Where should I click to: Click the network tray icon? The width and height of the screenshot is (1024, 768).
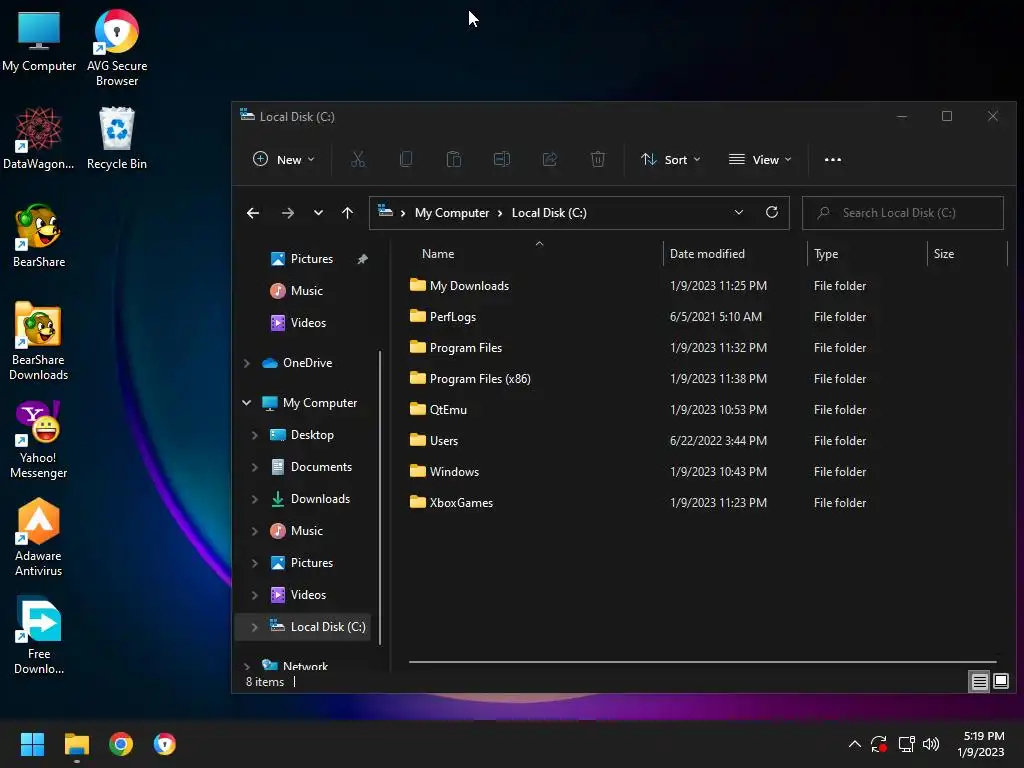[906, 744]
